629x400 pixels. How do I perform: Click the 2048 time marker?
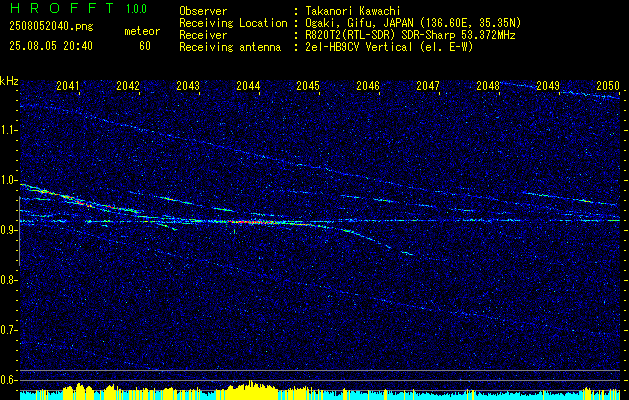[488, 85]
